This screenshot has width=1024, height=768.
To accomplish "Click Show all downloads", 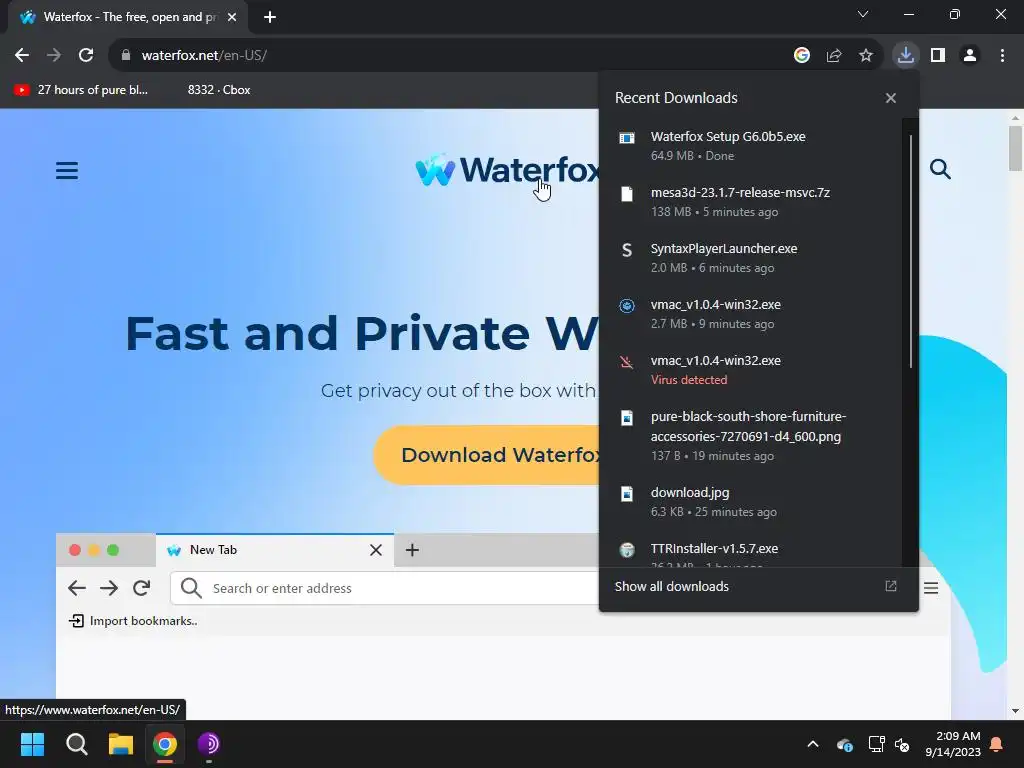I will pyautogui.click(x=671, y=586).
